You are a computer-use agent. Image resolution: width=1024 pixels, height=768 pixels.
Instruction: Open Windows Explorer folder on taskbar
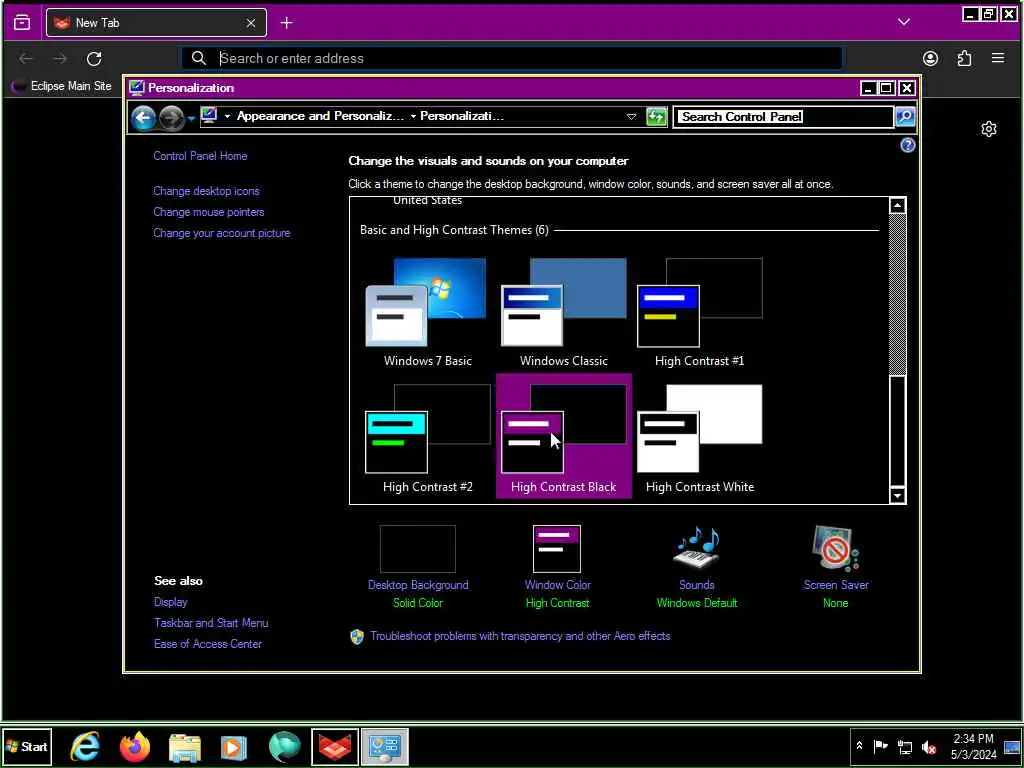click(x=185, y=746)
